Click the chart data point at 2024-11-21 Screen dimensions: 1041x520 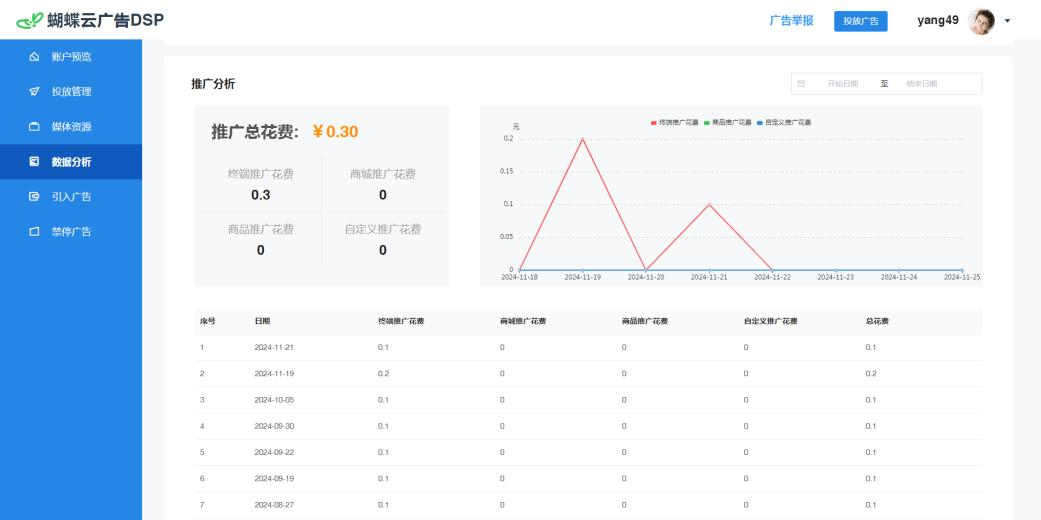click(709, 205)
